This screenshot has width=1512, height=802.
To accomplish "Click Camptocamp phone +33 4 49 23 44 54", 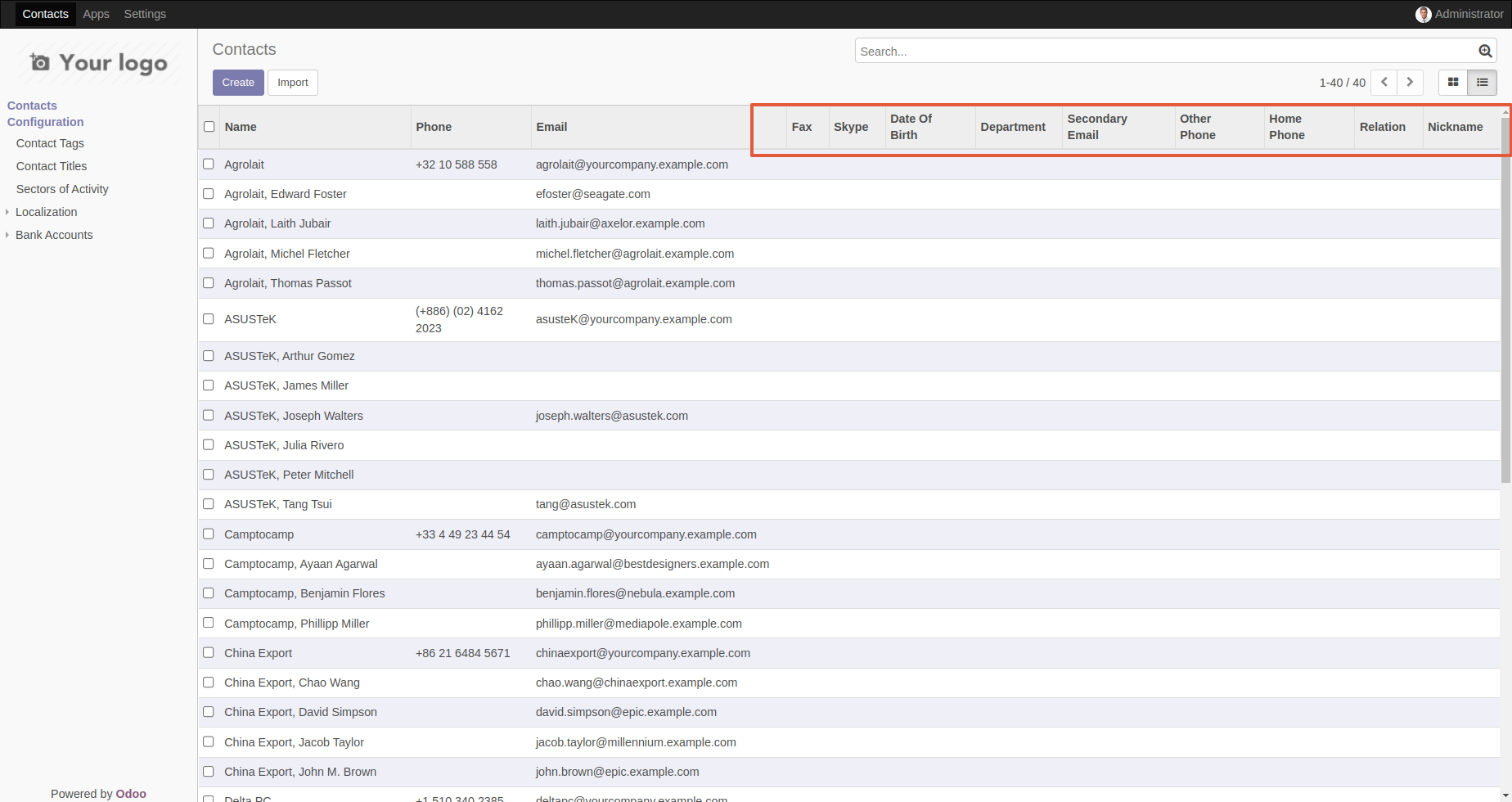I will coord(463,534).
